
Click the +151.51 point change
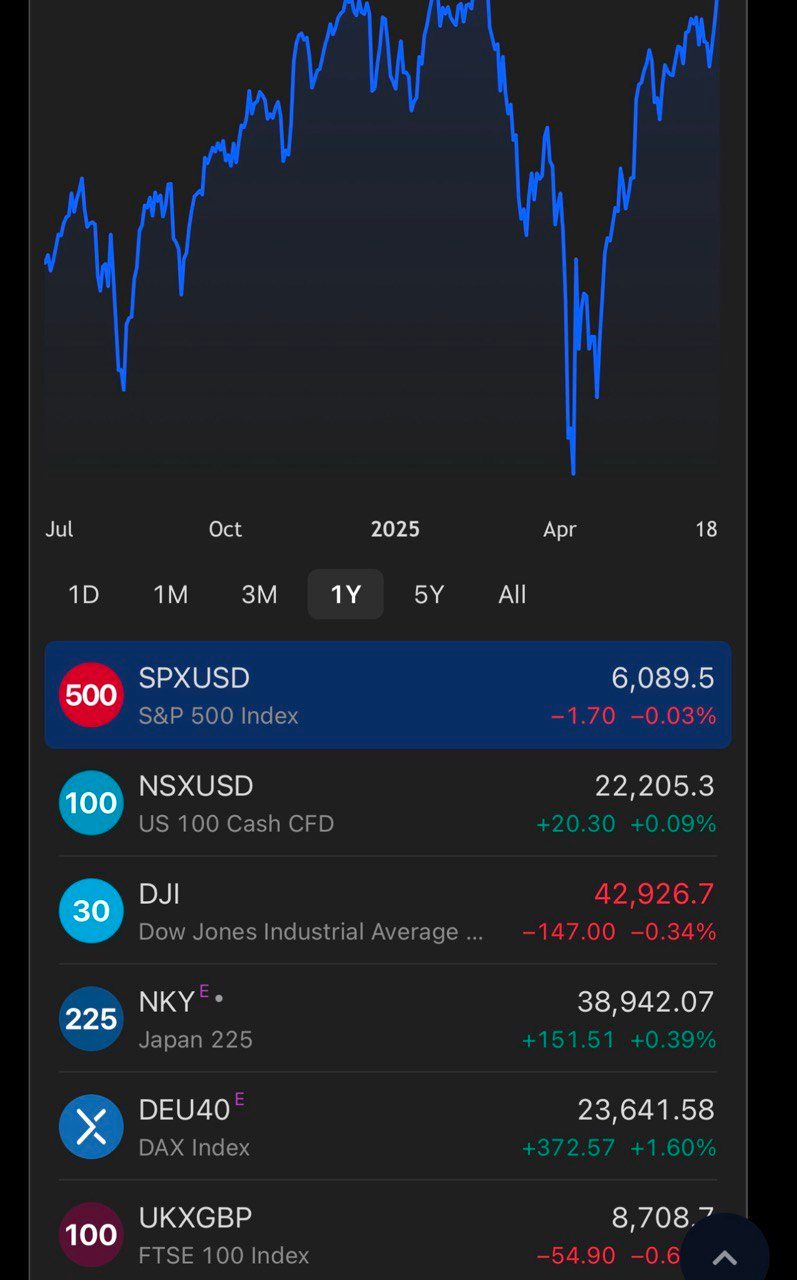[569, 1040]
